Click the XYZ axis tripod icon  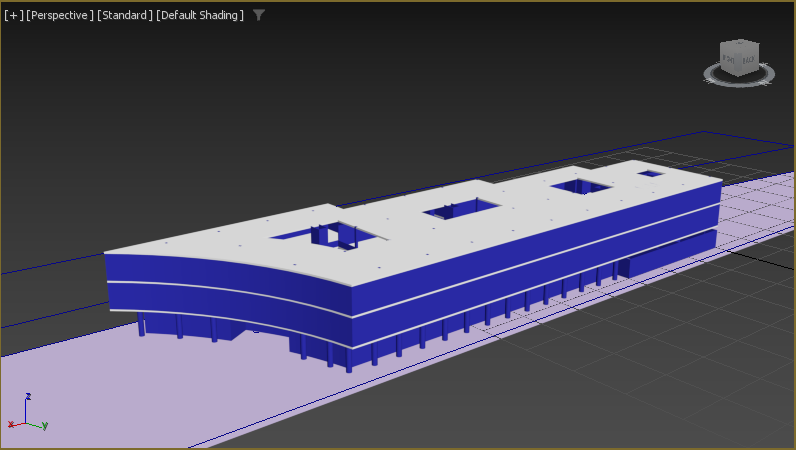(x=28, y=412)
